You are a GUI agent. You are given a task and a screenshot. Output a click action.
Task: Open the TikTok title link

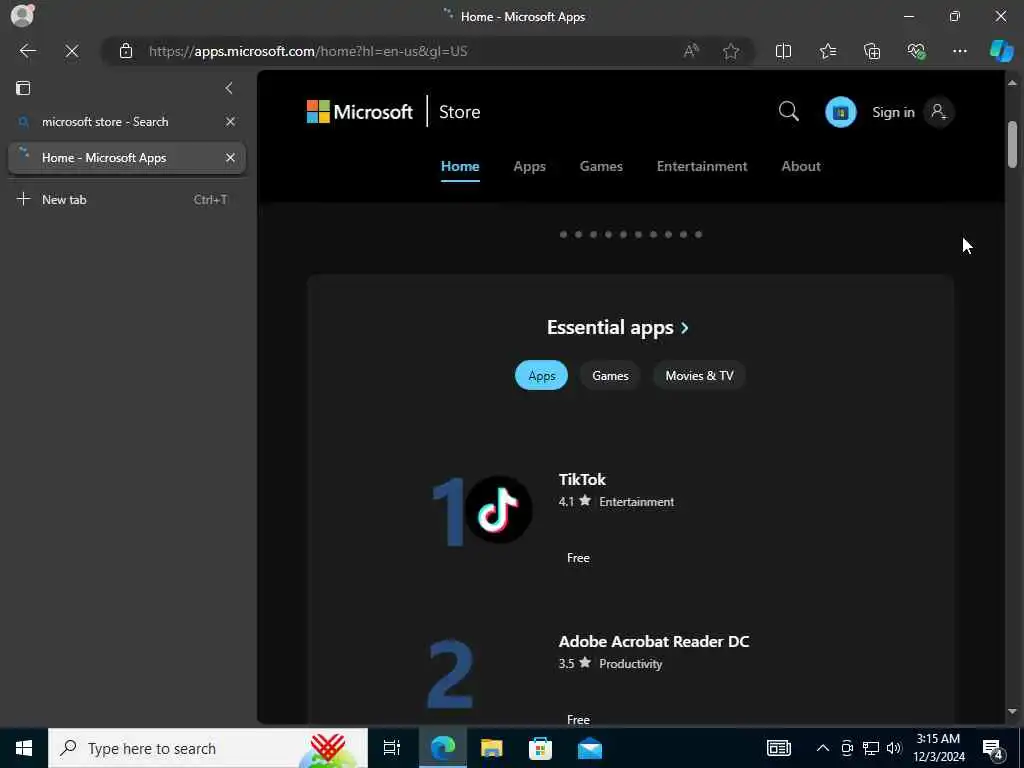click(582, 479)
